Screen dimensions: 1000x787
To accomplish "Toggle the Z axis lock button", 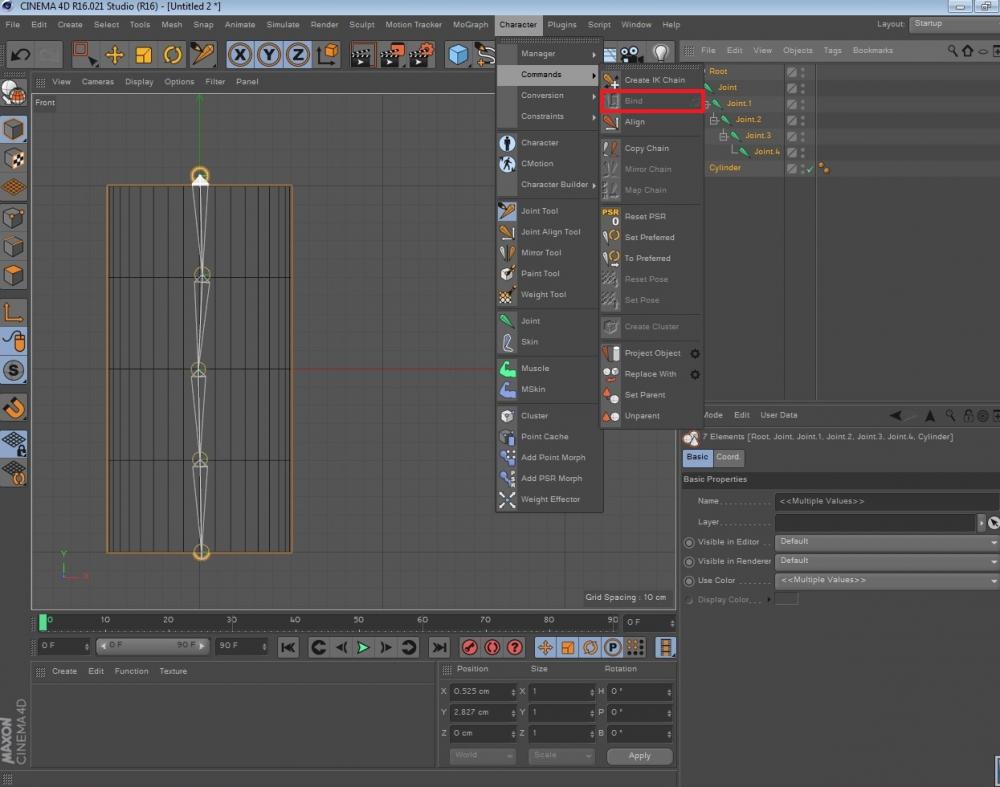I will pyautogui.click(x=298, y=55).
